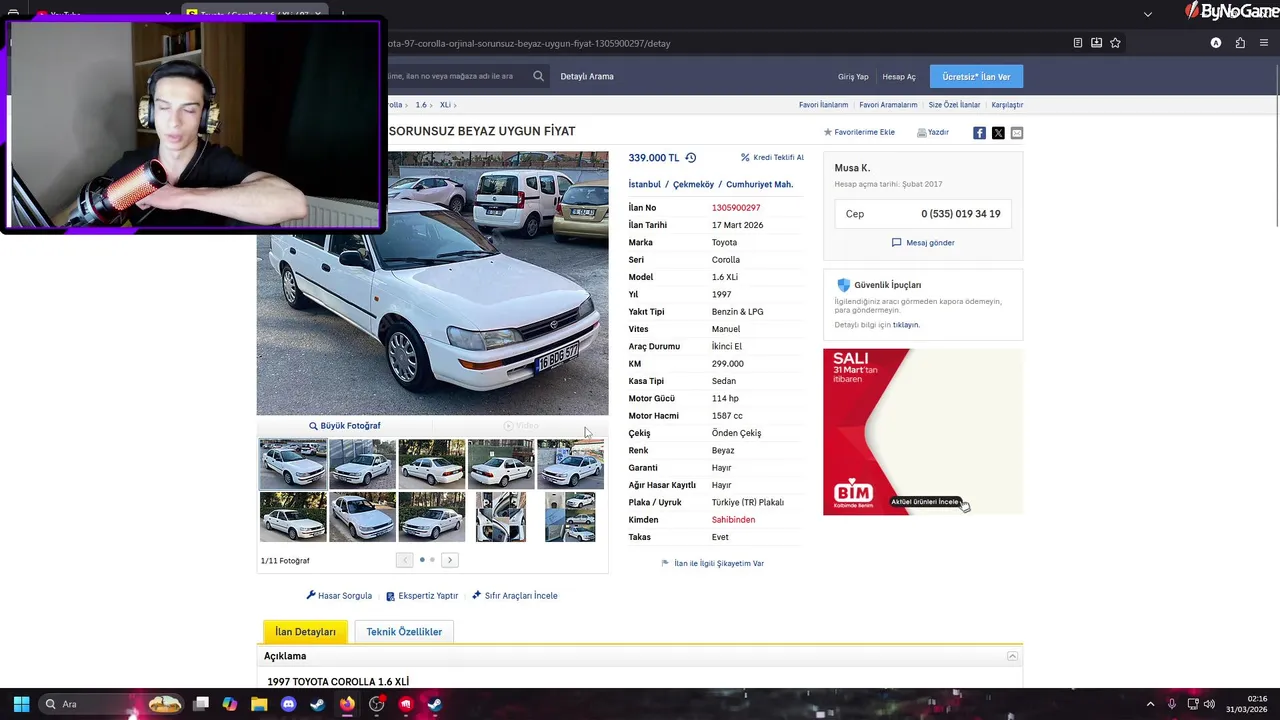Click the browser address bar URL

click(528, 43)
